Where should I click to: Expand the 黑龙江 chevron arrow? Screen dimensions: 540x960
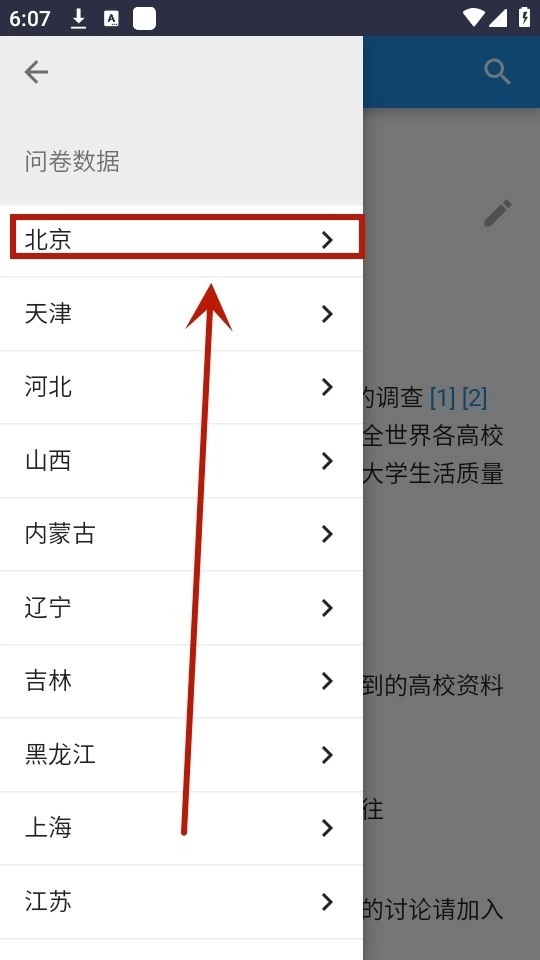click(328, 755)
